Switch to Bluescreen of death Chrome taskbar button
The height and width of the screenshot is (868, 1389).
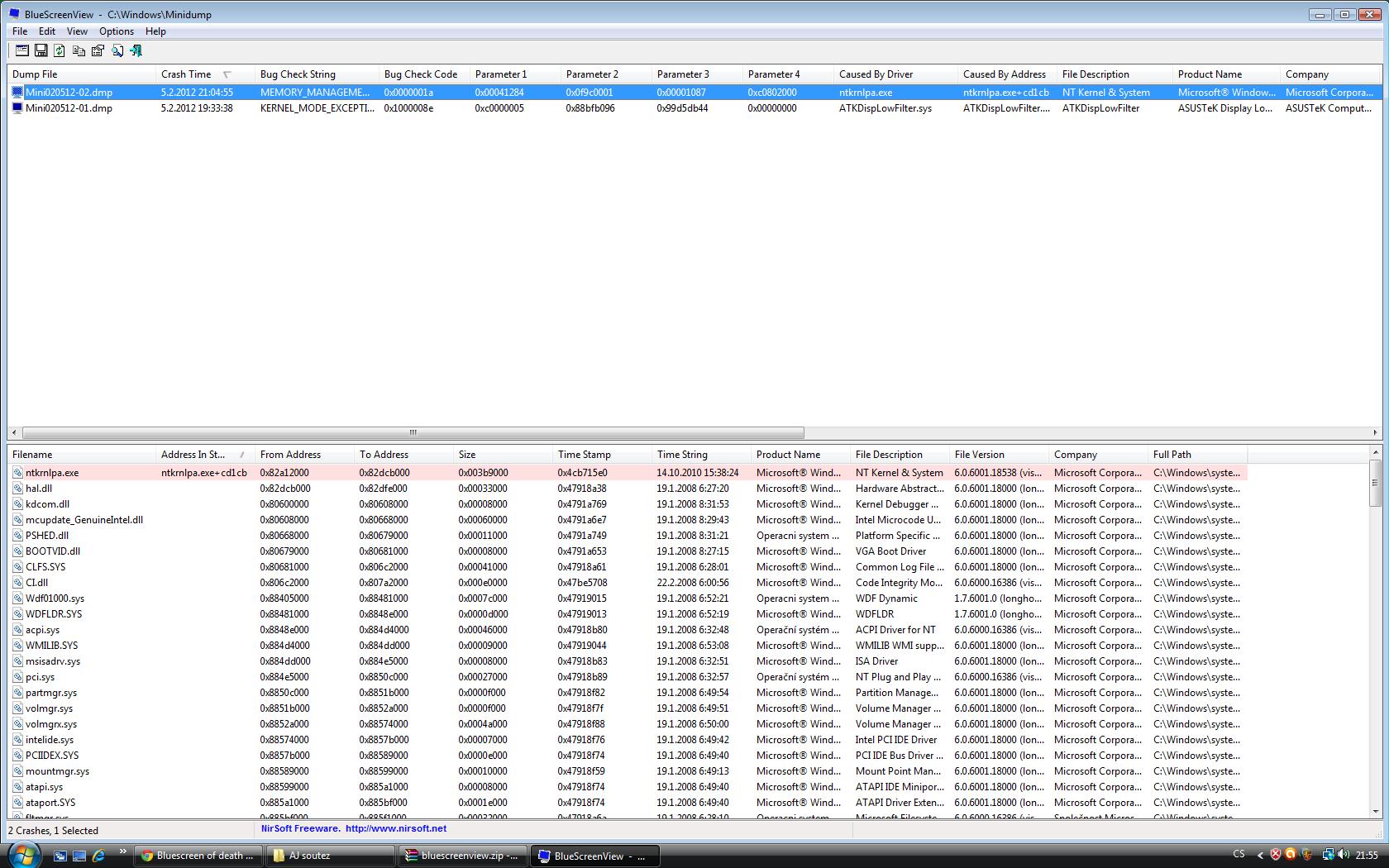198,856
